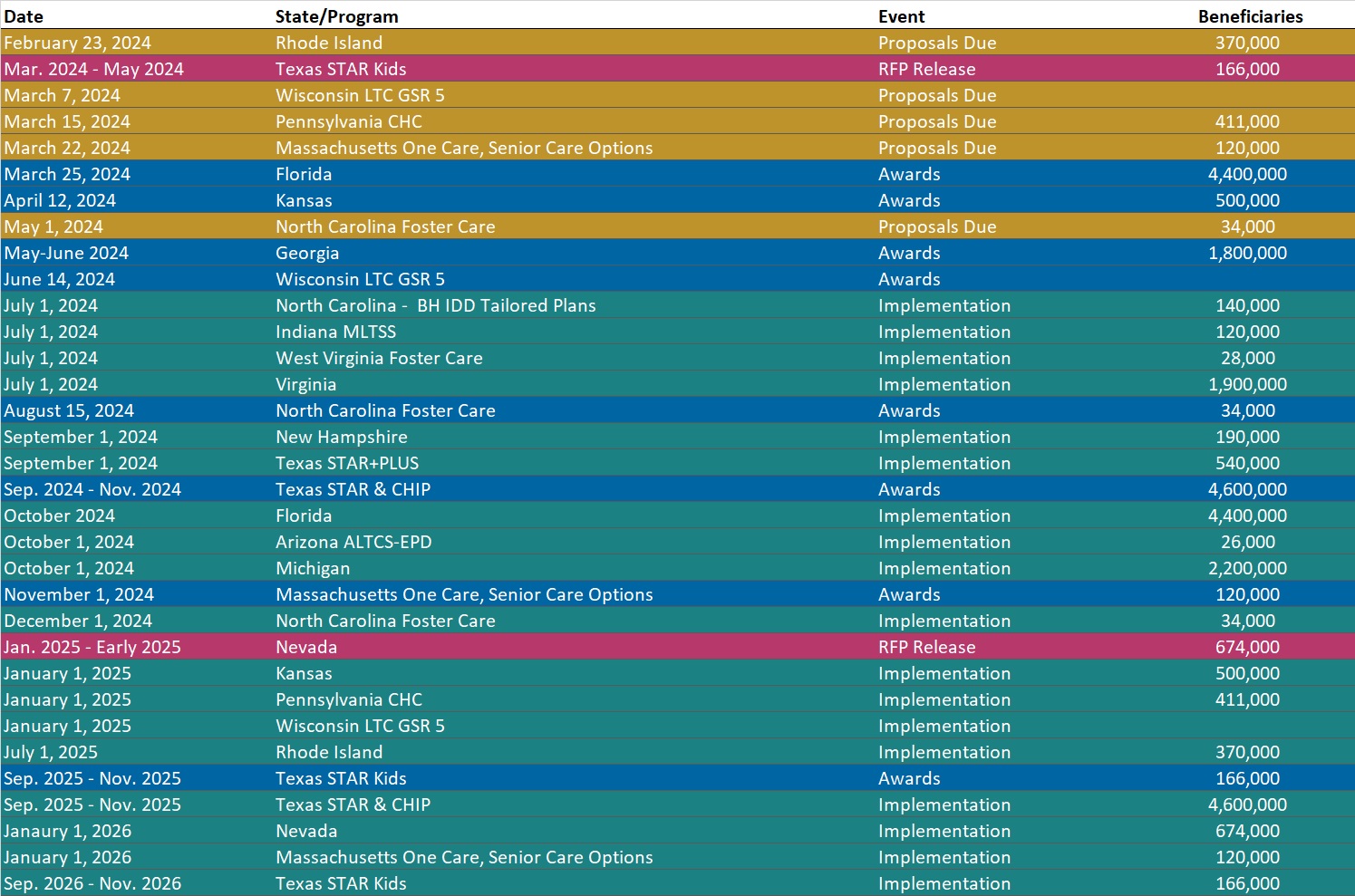The width and height of the screenshot is (1355, 896).
Task: Click the State/Program column header
Action: click(x=336, y=16)
